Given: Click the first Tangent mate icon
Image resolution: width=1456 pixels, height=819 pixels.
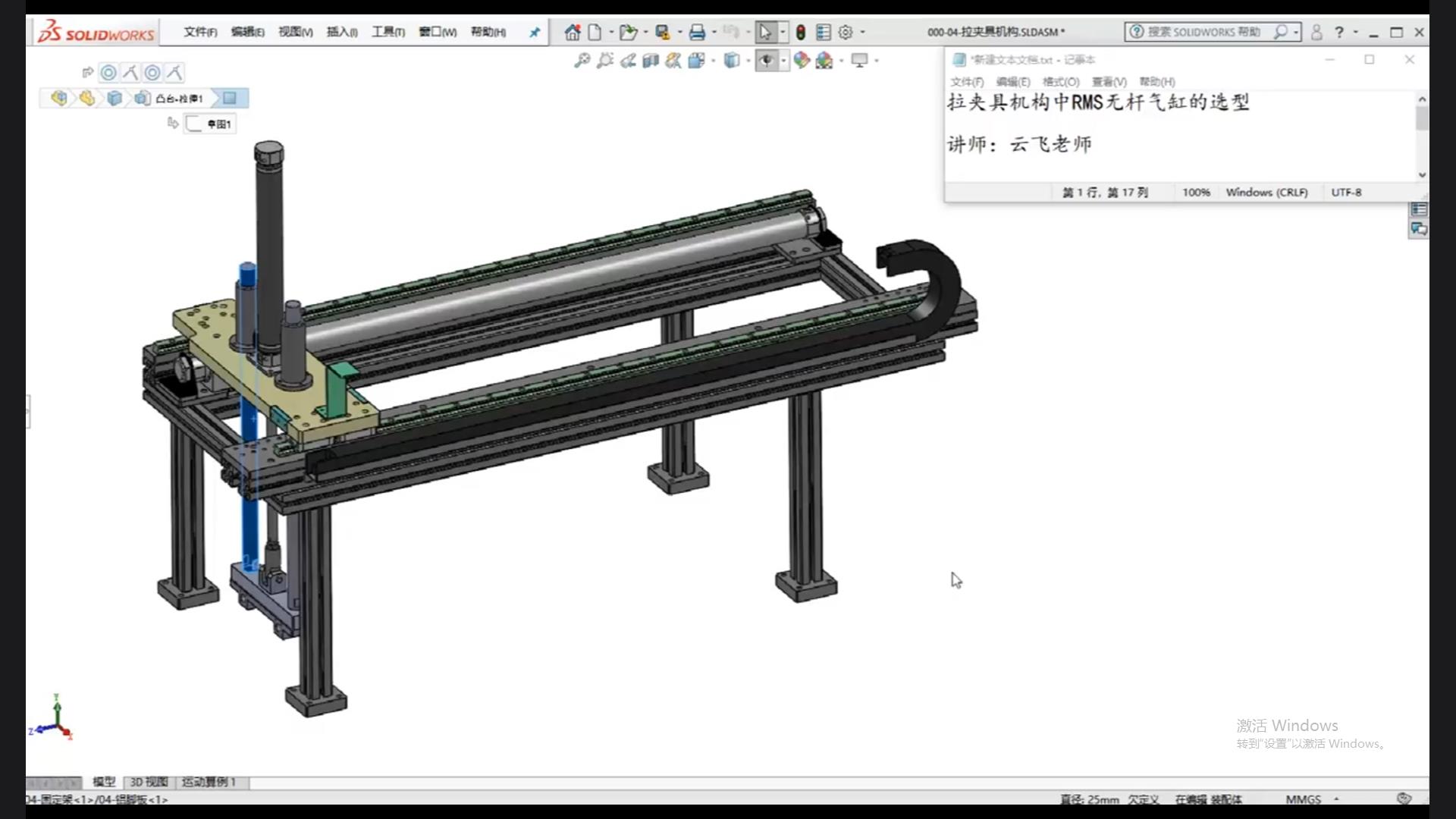Looking at the screenshot, I should [x=130, y=73].
